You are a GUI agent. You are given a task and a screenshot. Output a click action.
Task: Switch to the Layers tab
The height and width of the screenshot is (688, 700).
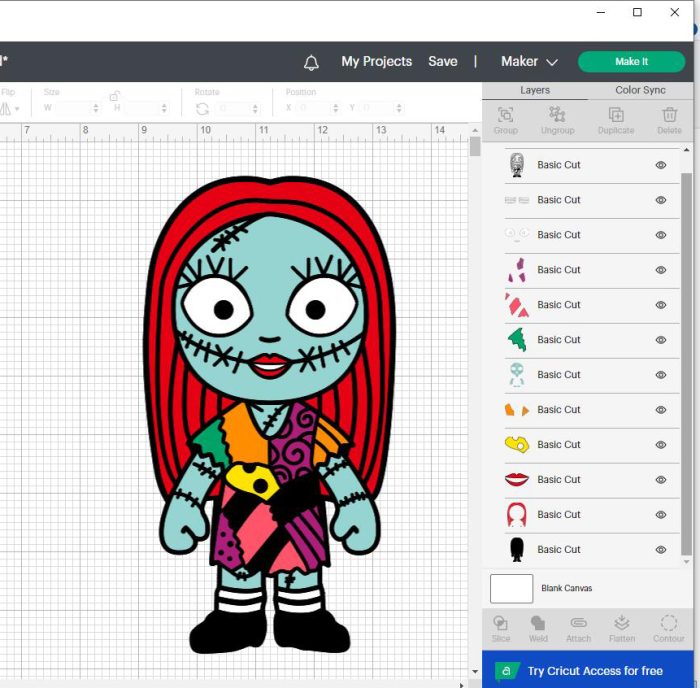(x=535, y=90)
